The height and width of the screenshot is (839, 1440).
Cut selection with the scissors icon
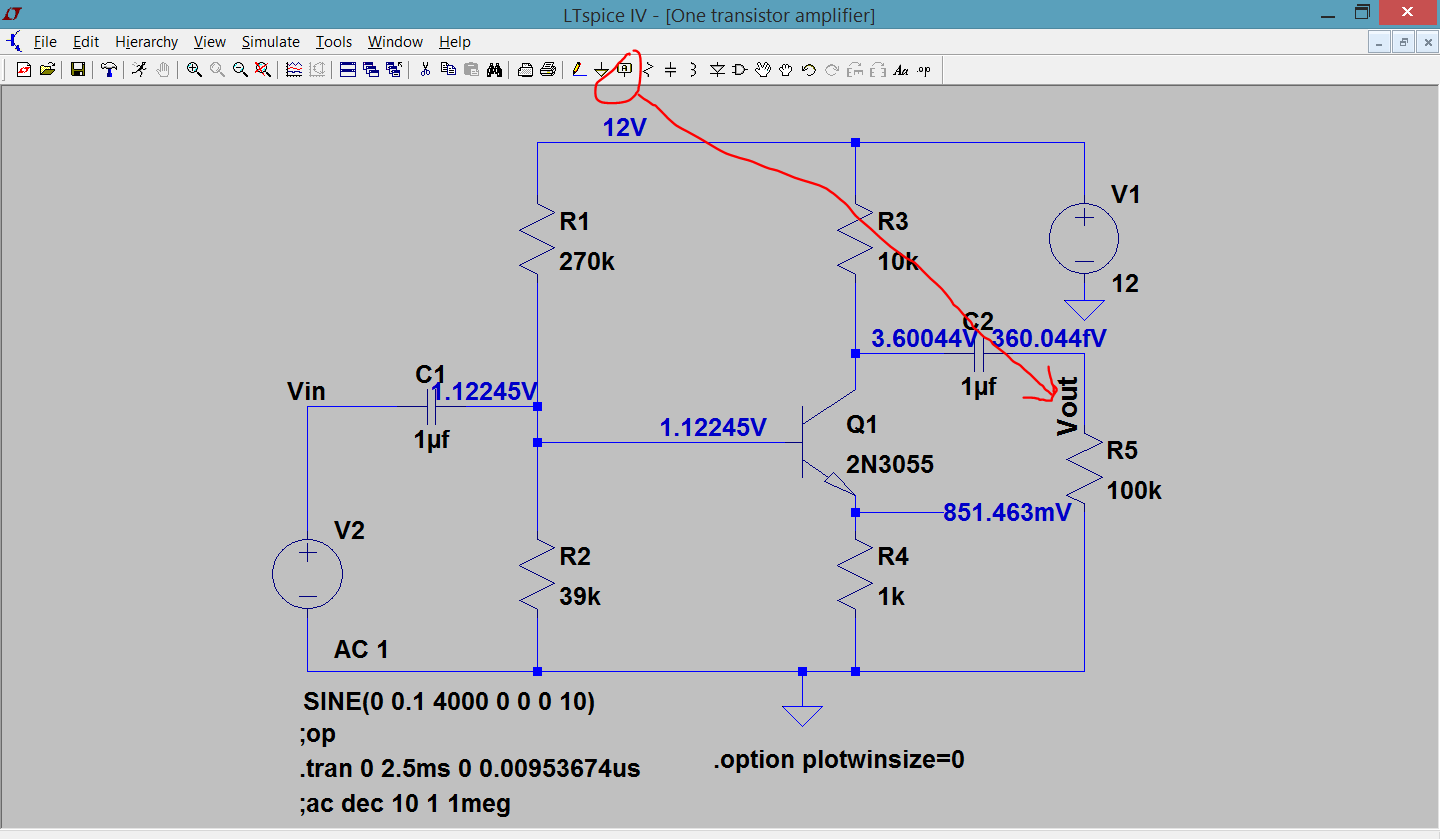pyautogui.click(x=425, y=70)
